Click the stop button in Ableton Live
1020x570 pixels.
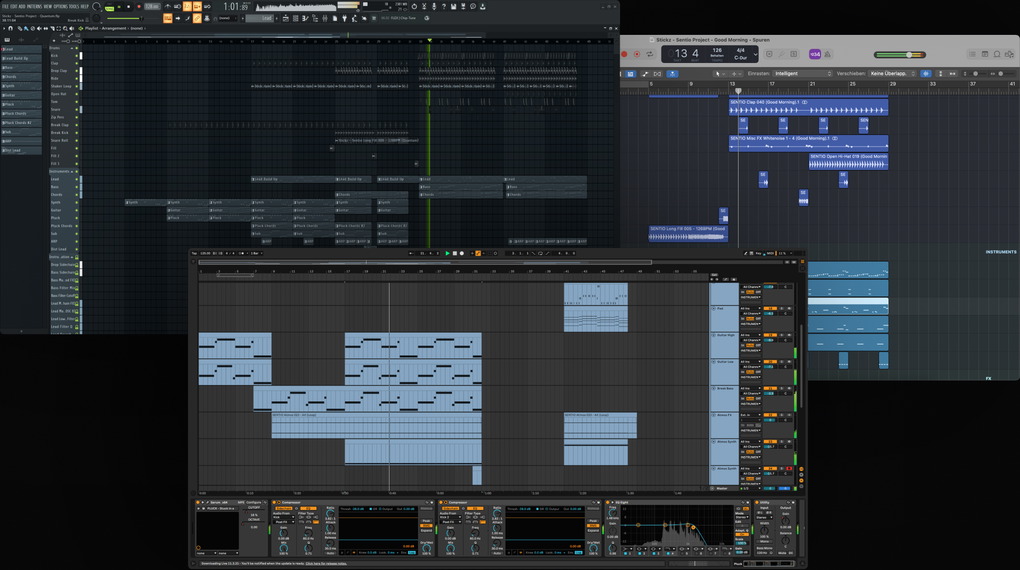455,253
